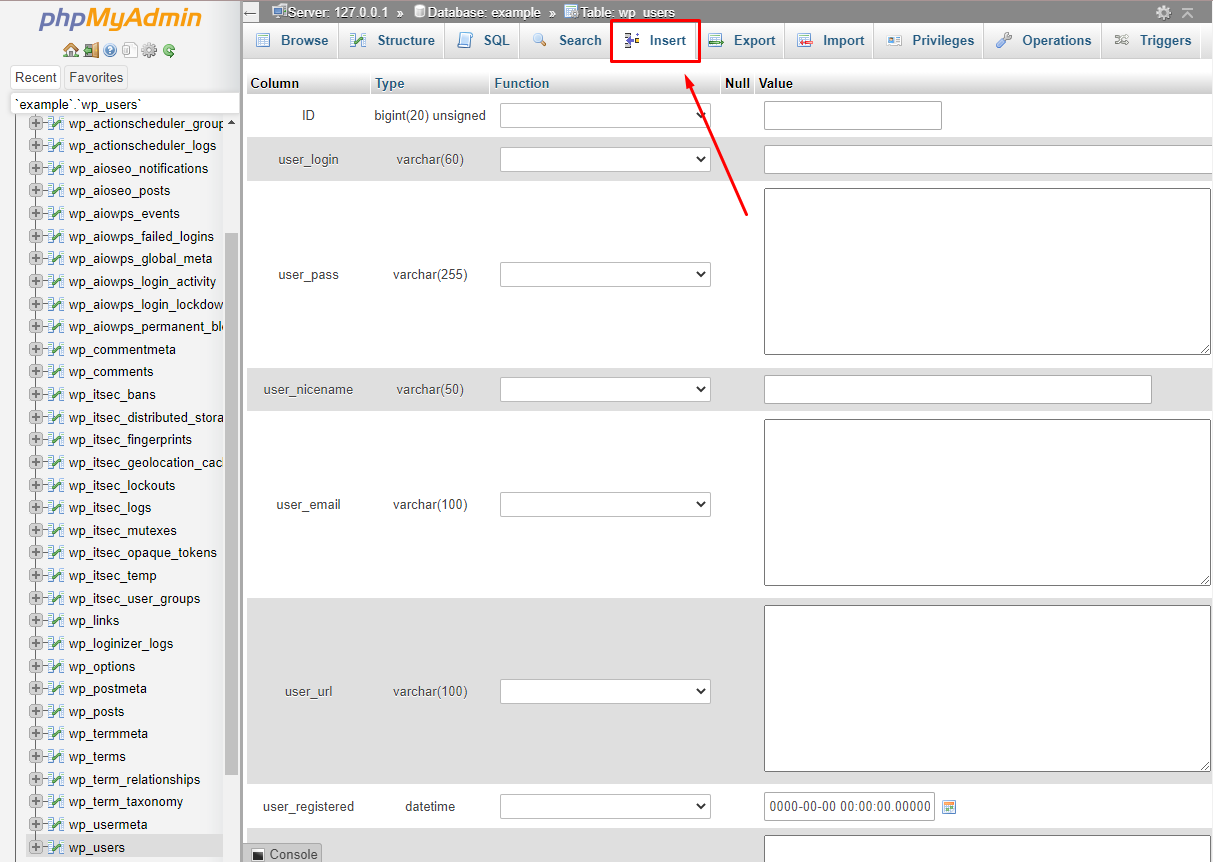Click table icon beside wp_commentmeta in tree
The image size is (1213, 862).
(56, 349)
